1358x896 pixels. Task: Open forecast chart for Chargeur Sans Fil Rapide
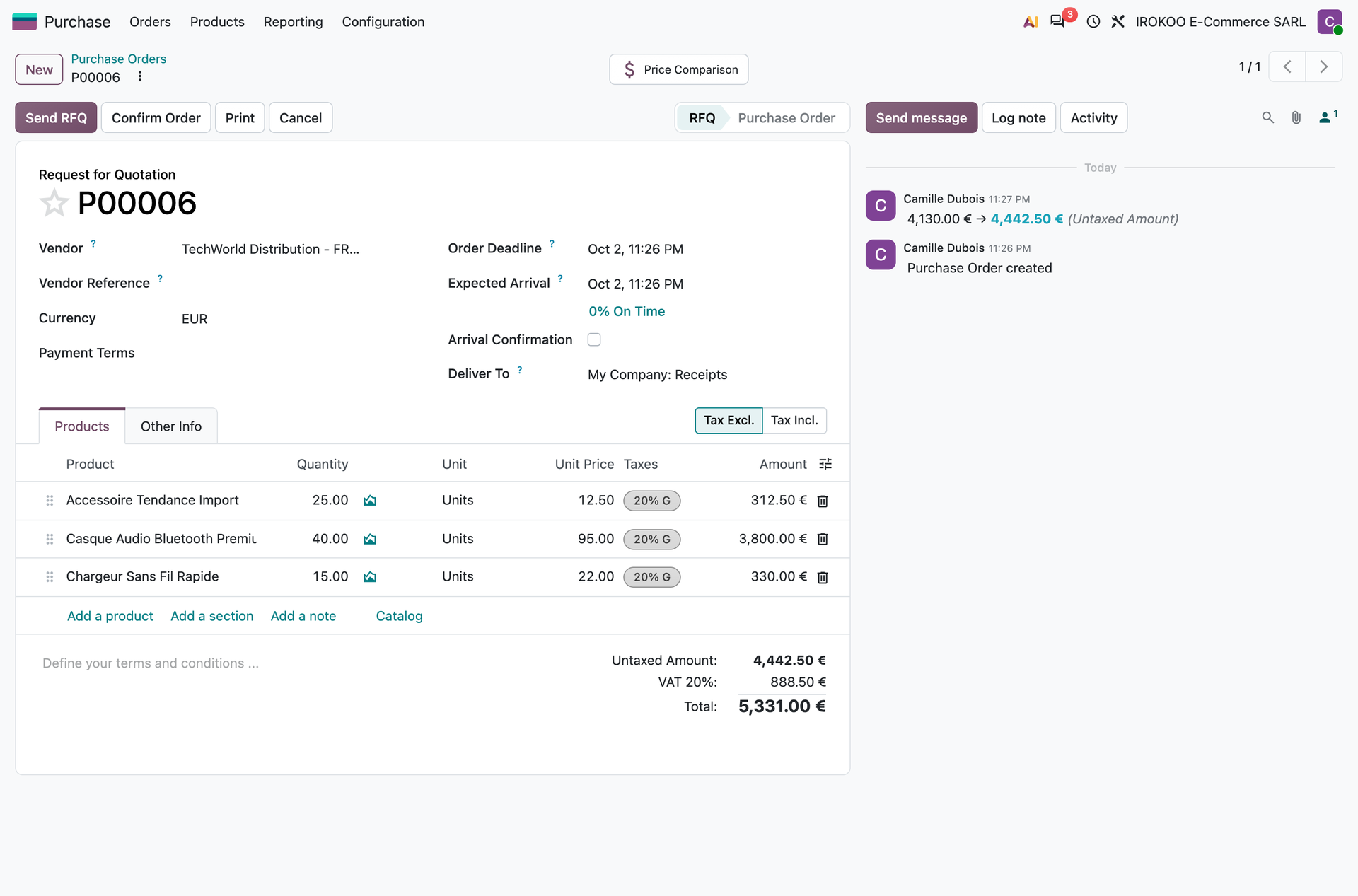pyautogui.click(x=370, y=577)
